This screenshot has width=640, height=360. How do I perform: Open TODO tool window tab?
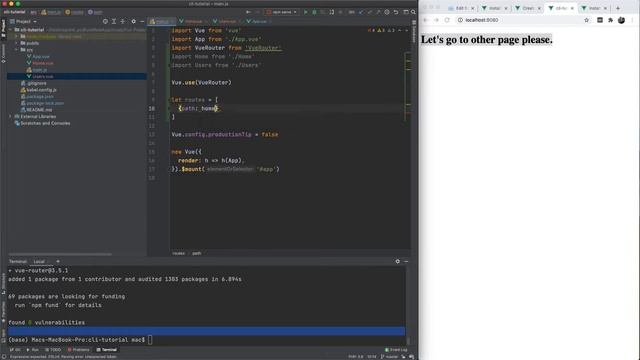[53, 350]
